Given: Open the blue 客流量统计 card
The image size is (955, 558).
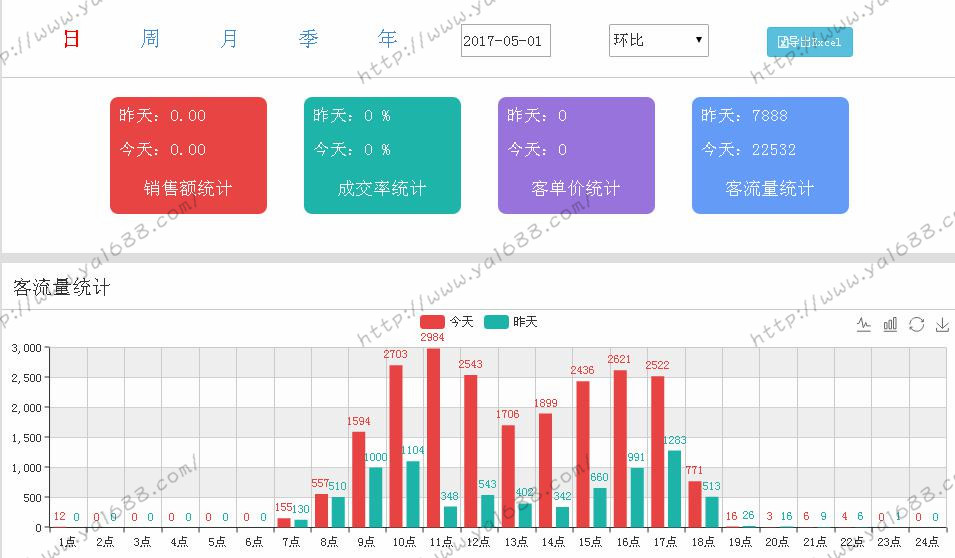Looking at the screenshot, I should click(x=770, y=155).
